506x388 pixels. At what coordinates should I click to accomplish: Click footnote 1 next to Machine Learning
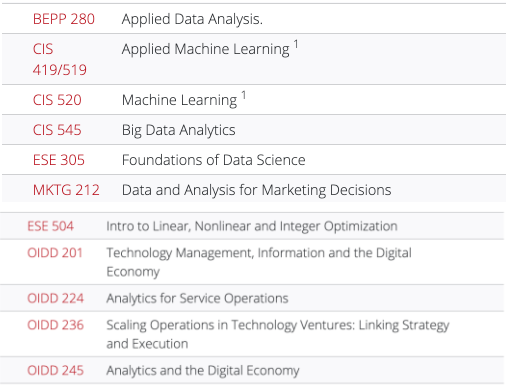[244, 95]
